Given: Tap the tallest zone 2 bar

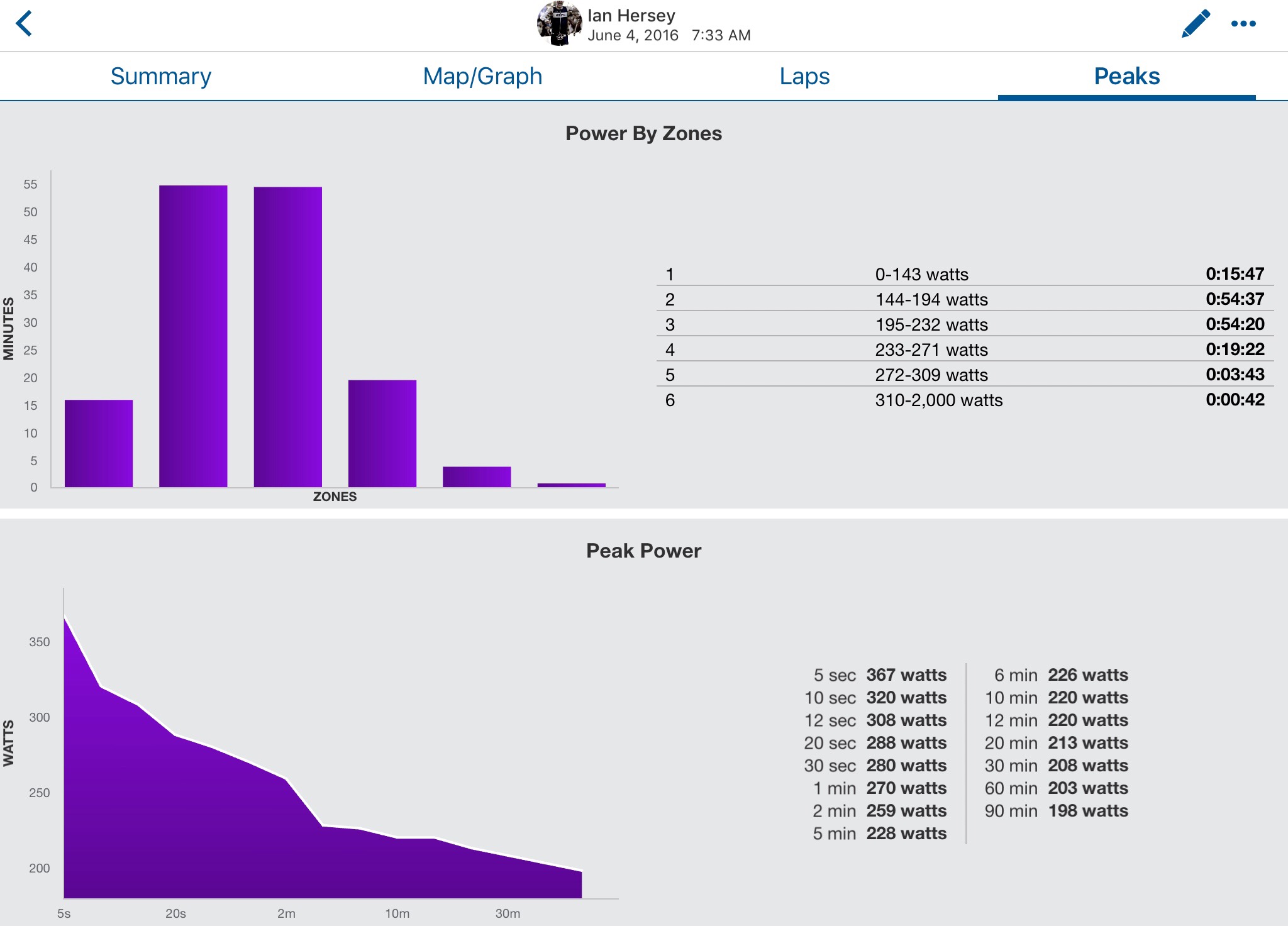Looking at the screenshot, I should [193, 336].
